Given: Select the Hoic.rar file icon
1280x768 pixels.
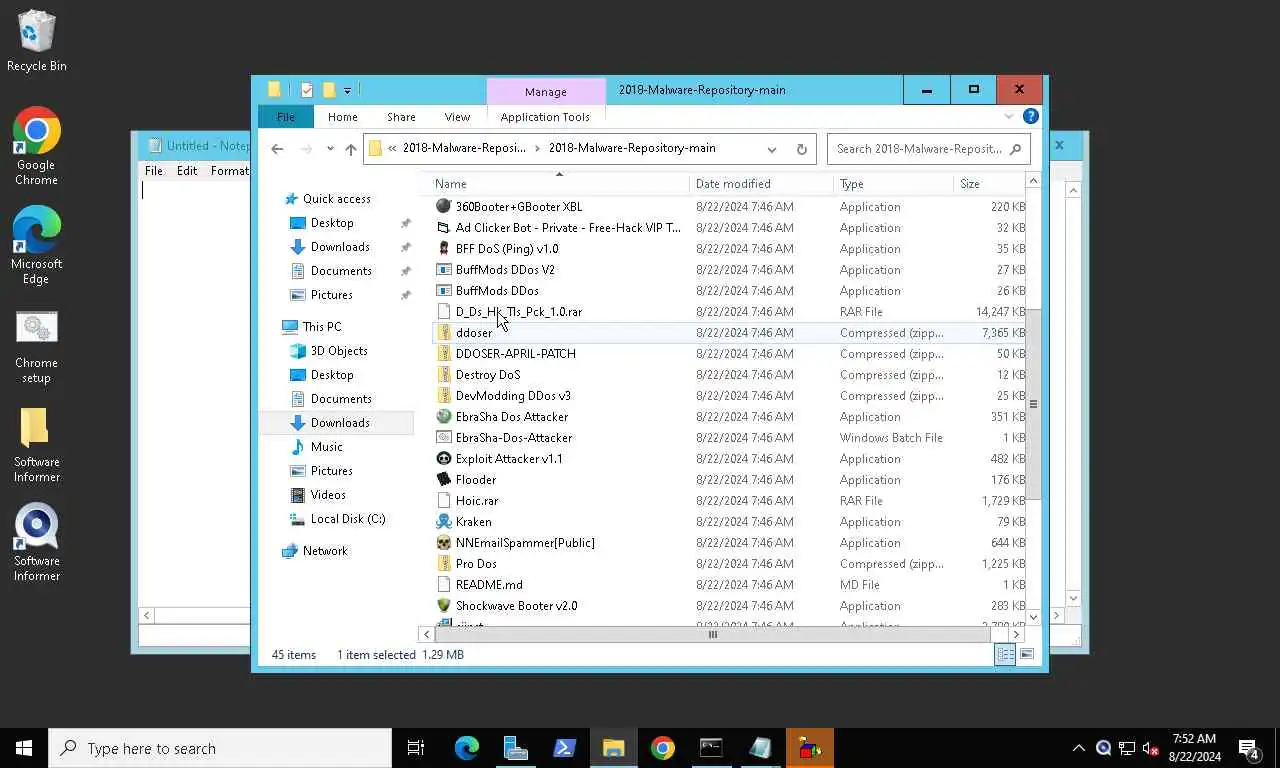Looking at the screenshot, I should click(x=444, y=500).
